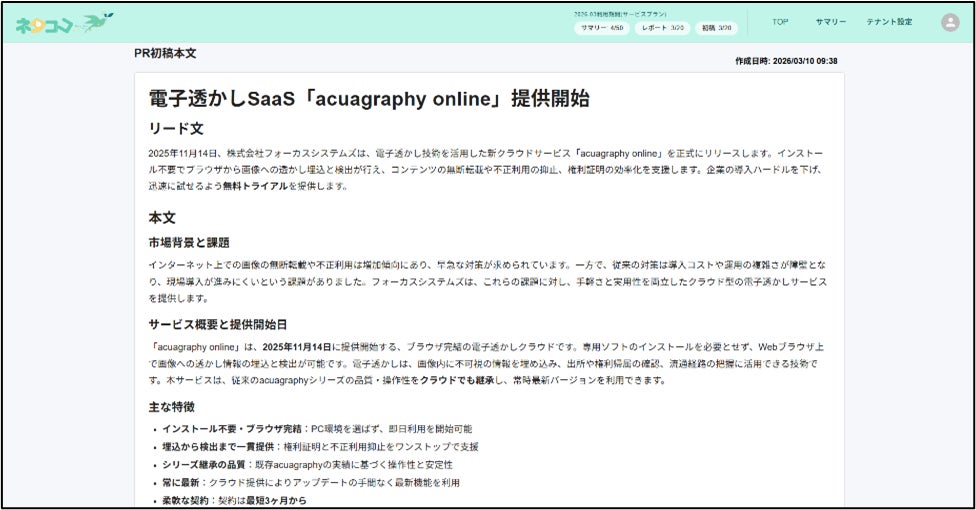976x510 pixels.
Task: Click the bold クラウドでも継承 text
Action: pos(458,380)
